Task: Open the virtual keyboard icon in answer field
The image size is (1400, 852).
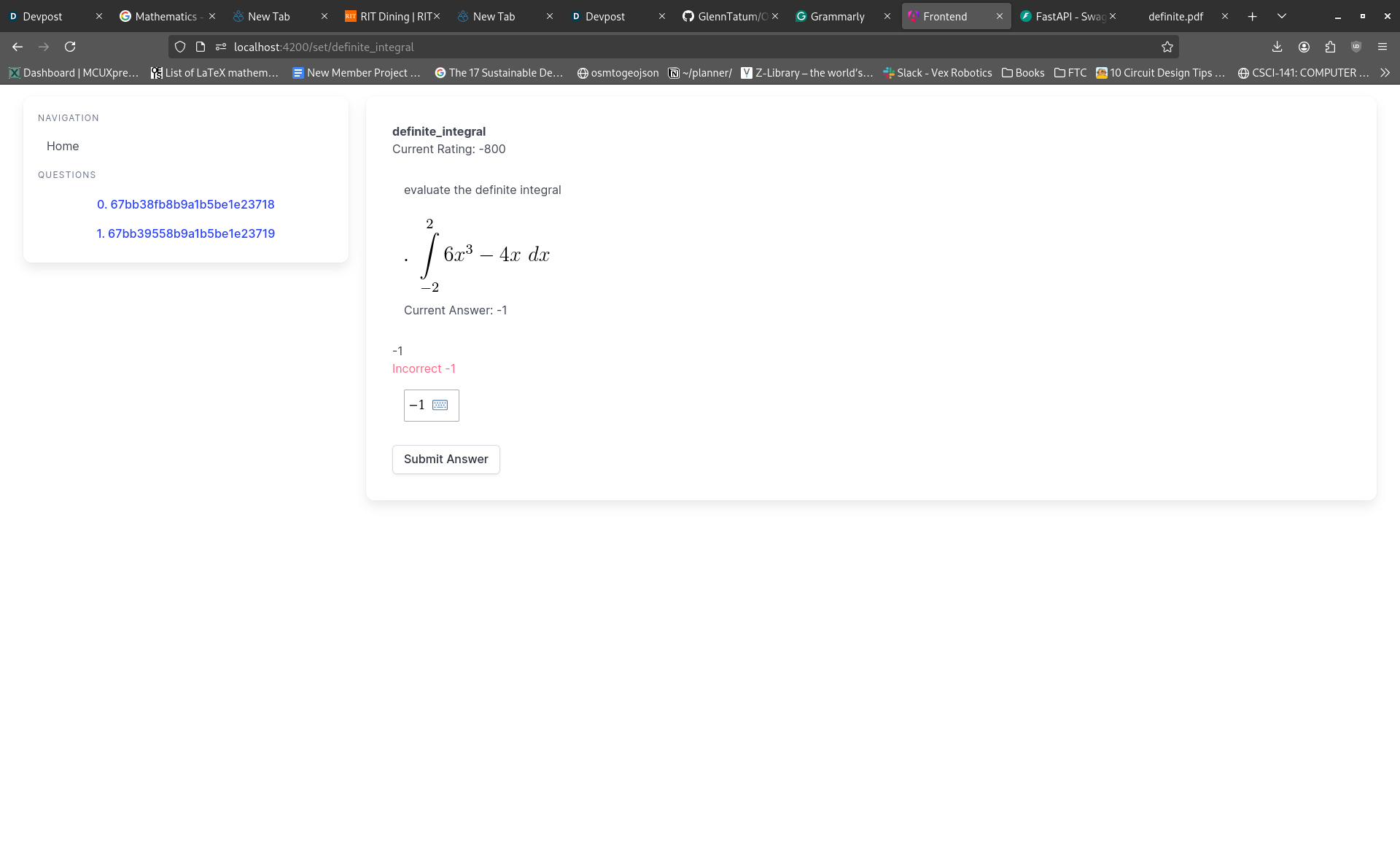Action: pyautogui.click(x=440, y=405)
